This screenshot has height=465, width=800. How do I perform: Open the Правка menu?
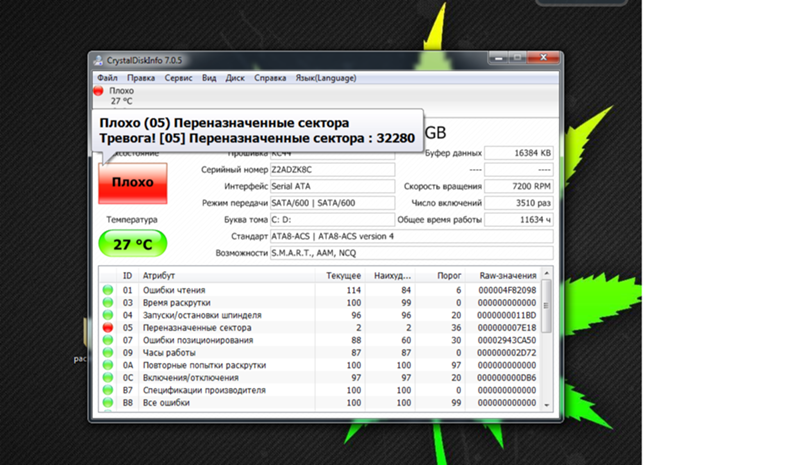pyautogui.click(x=141, y=78)
